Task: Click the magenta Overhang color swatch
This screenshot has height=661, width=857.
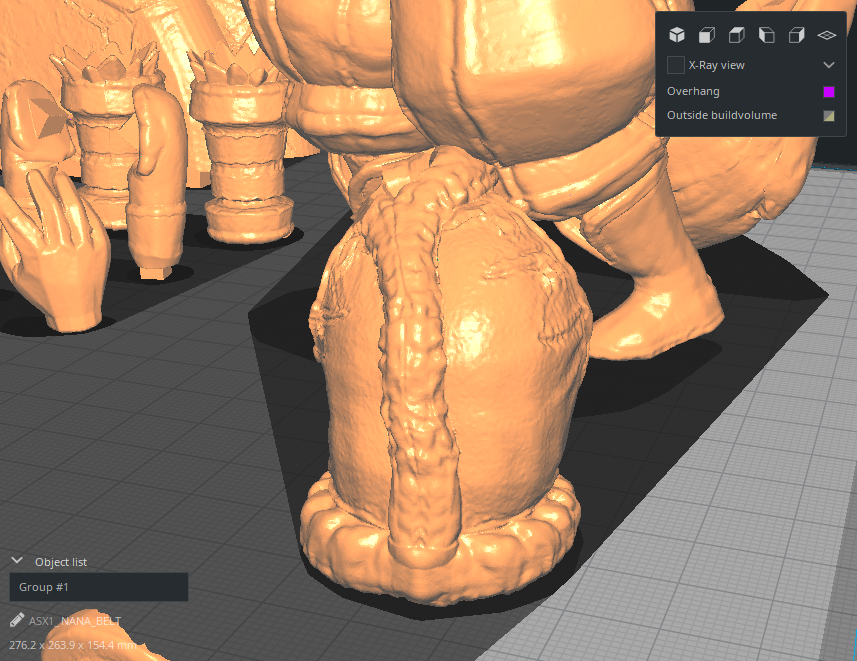Action: point(829,91)
